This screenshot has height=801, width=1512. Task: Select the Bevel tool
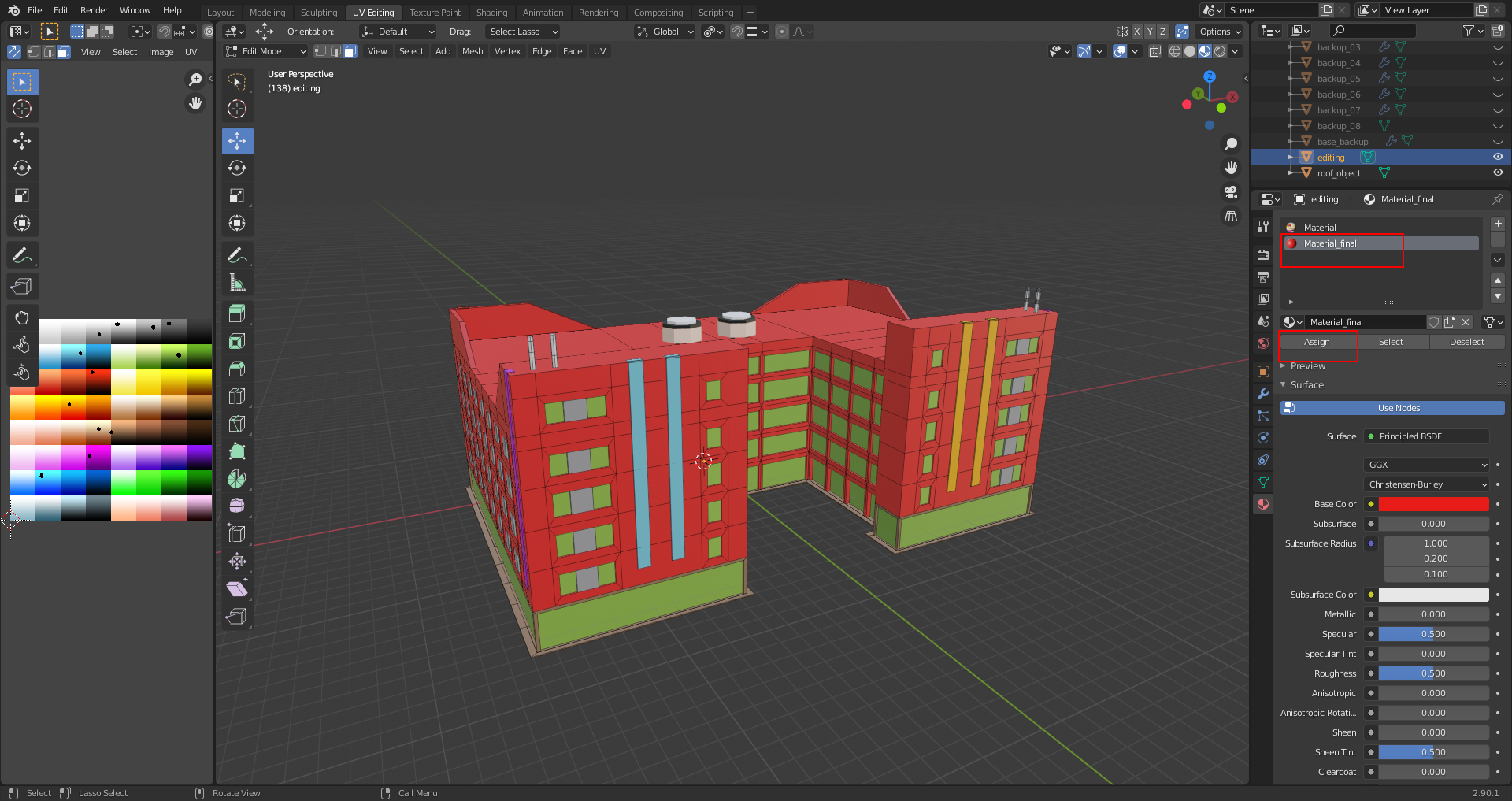pyautogui.click(x=237, y=369)
